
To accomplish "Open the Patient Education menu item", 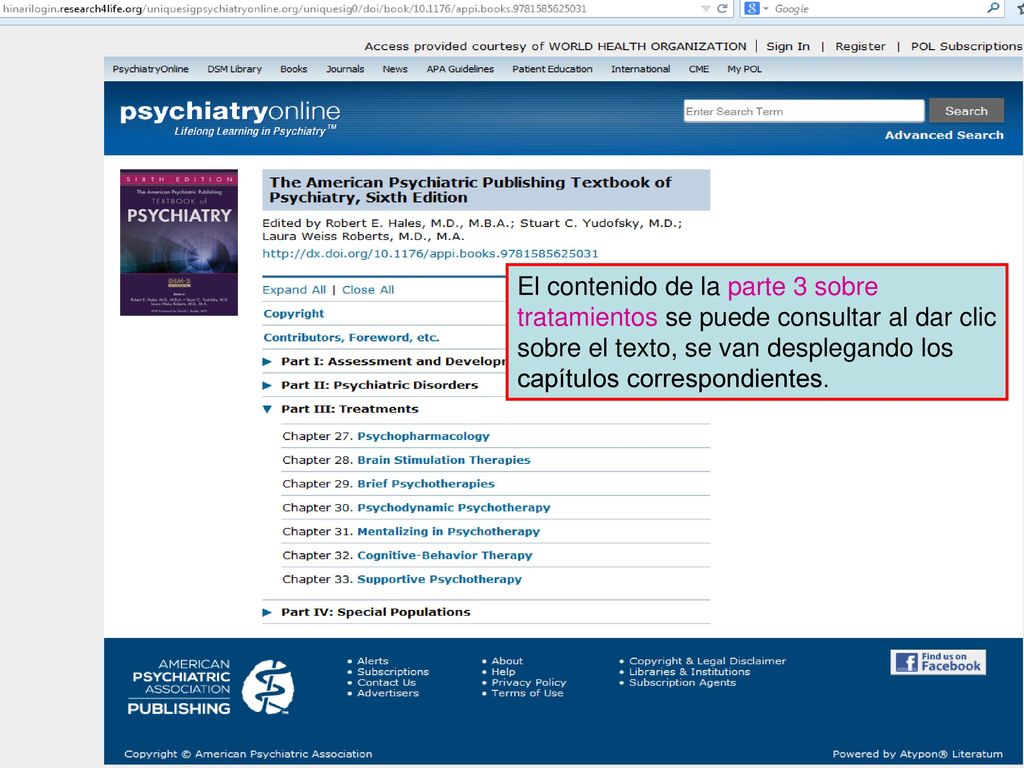I will pyautogui.click(x=552, y=69).
